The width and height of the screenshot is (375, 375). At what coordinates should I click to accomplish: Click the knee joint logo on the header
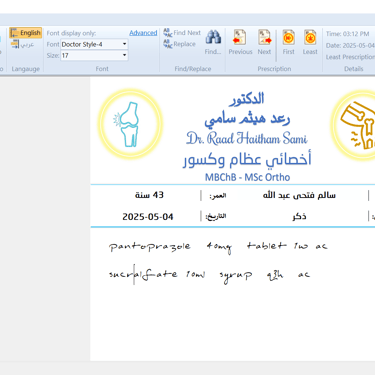tap(130, 124)
